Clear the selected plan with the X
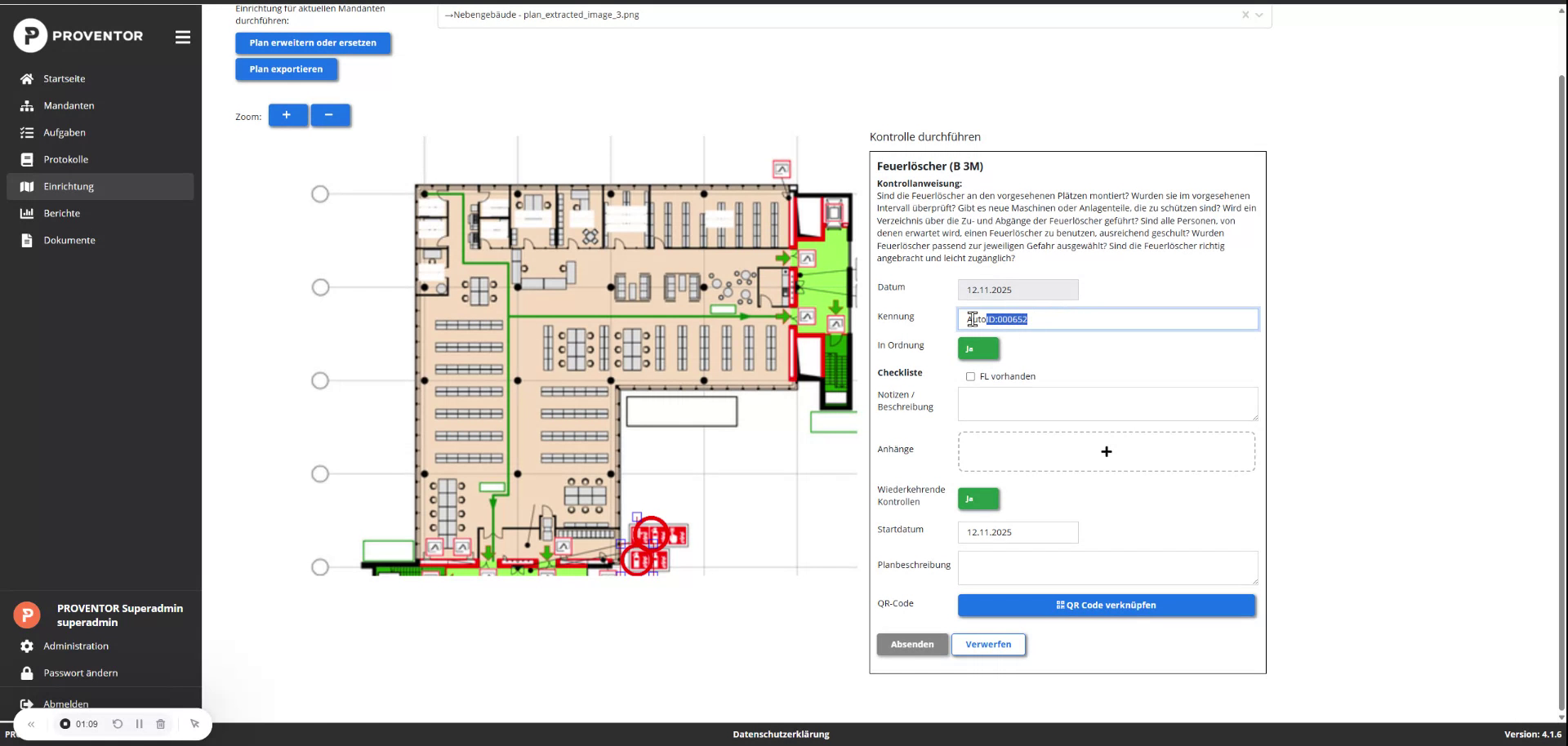This screenshot has width=1568, height=746. 1245,15
